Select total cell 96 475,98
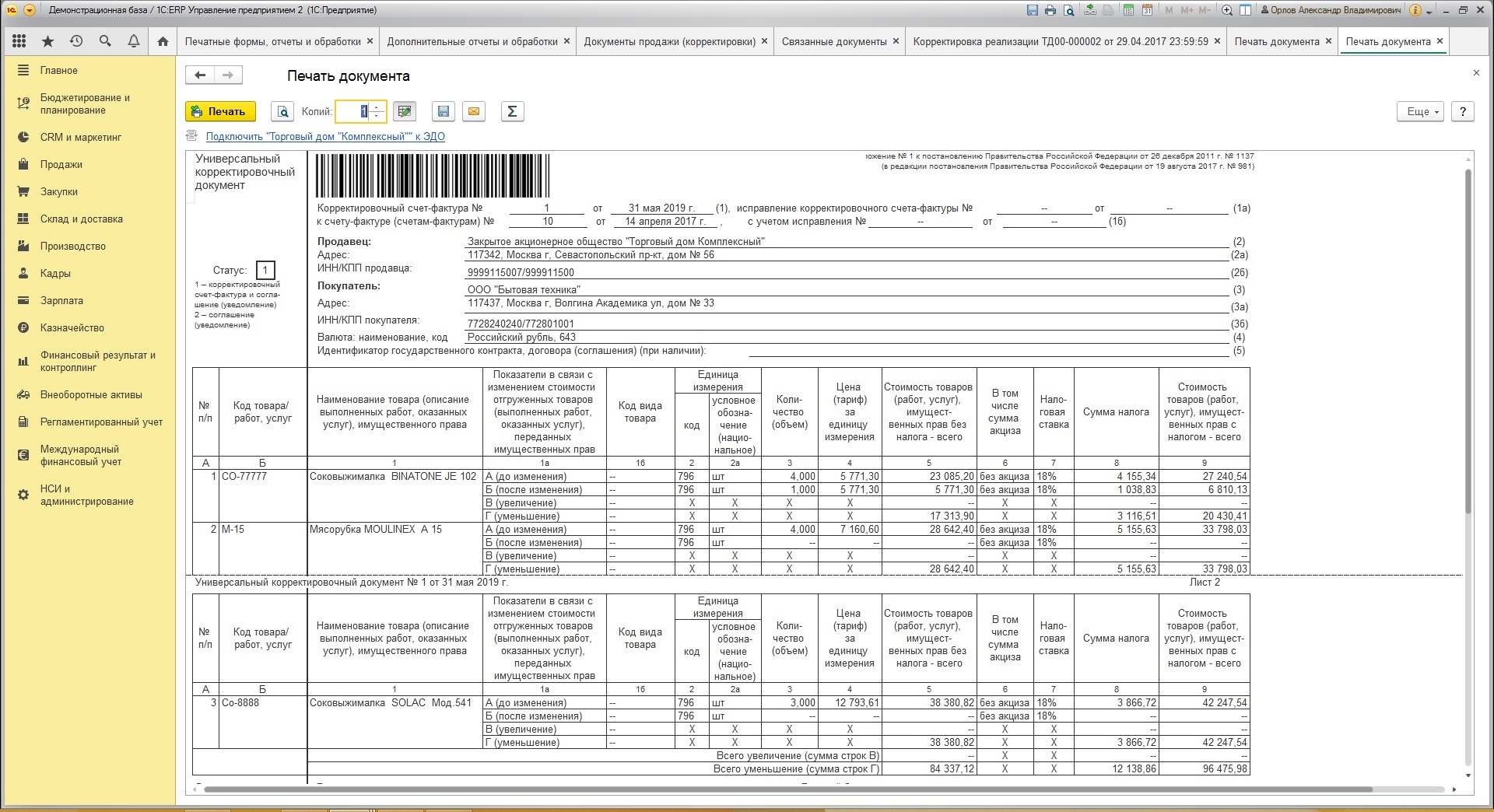The width and height of the screenshot is (1494, 812). [1204, 768]
